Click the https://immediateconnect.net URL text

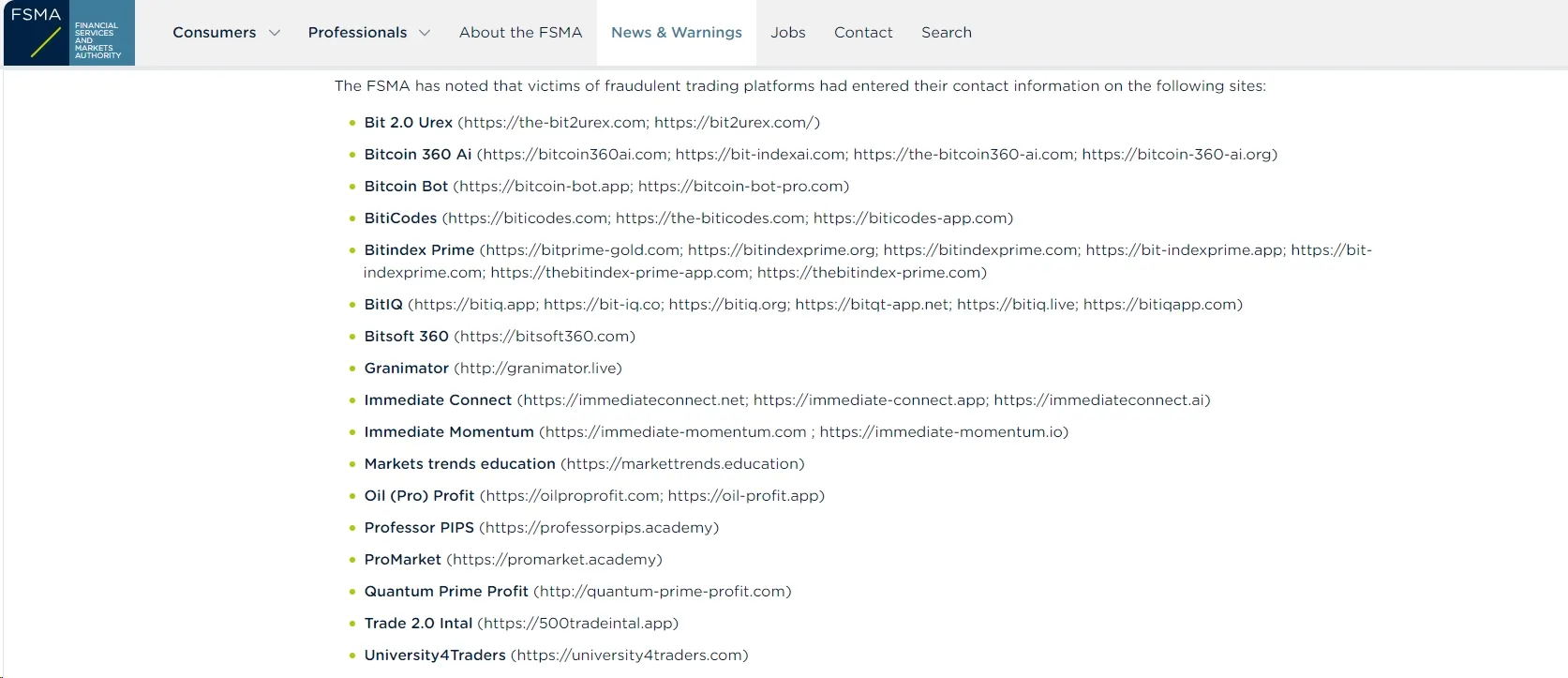(x=634, y=400)
